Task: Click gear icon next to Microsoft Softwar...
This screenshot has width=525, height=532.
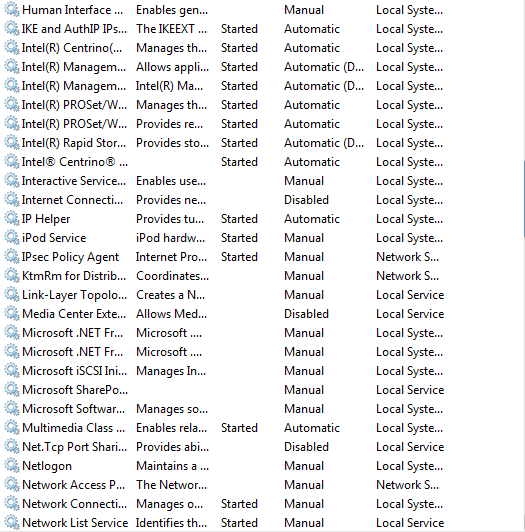Action: (12, 408)
